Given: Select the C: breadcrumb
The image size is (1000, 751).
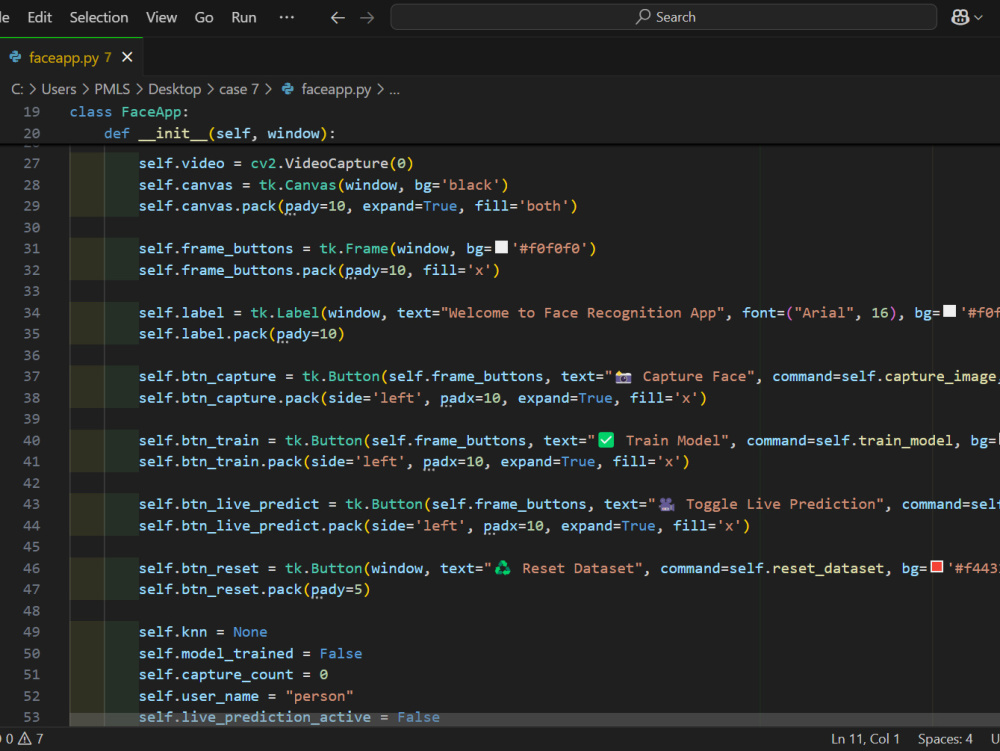Looking at the screenshot, I should click(17, 89).
